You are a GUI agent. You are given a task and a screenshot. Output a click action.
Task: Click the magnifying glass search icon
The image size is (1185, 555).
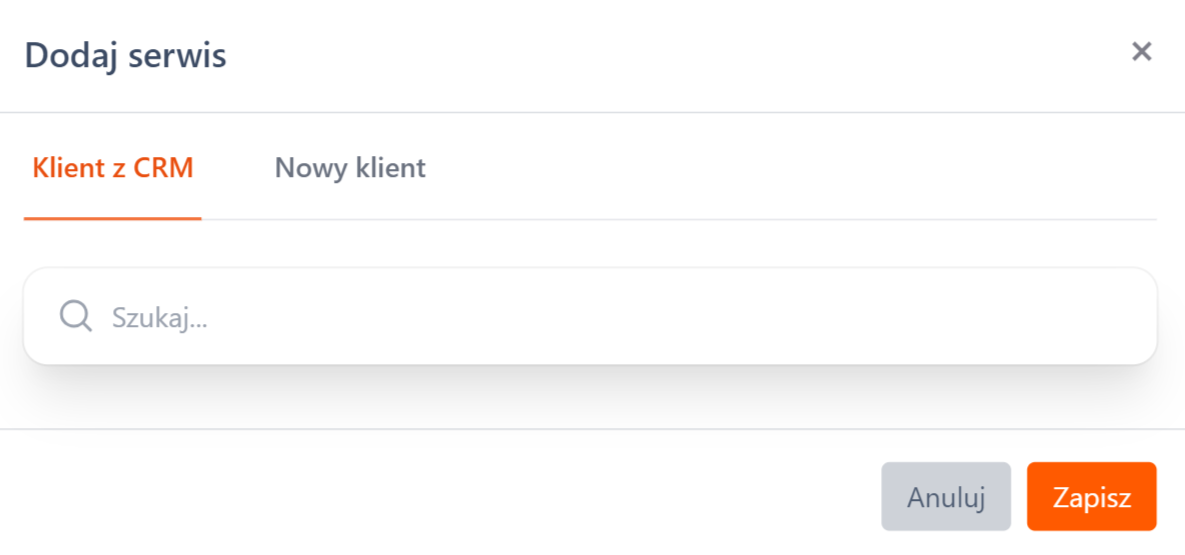point(75,317)
